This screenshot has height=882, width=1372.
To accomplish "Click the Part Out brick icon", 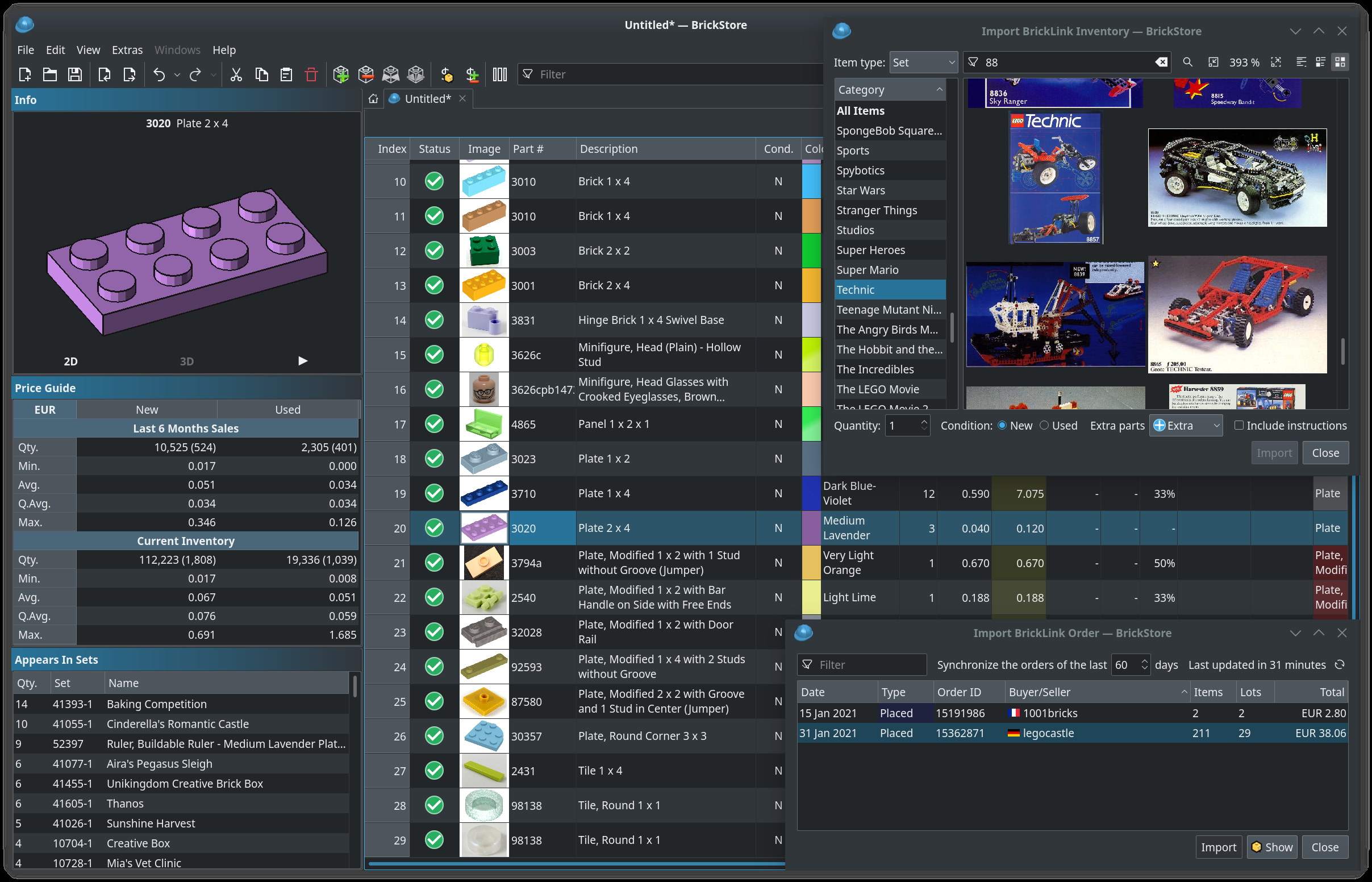I will point(416,74).
